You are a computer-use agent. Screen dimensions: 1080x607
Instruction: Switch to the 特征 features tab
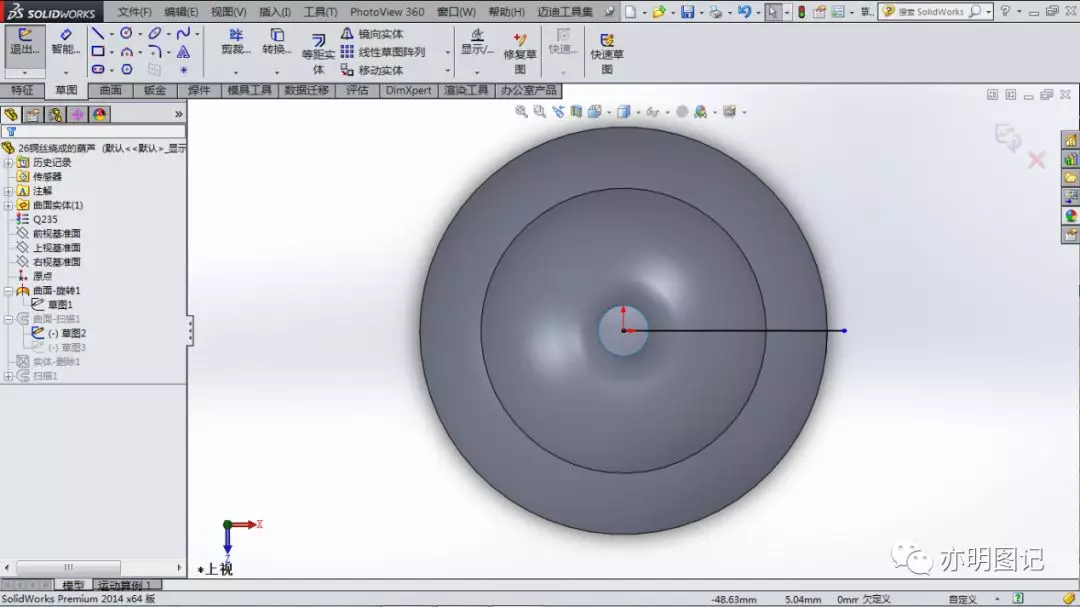pyautogui.click(x=22, y=90)
